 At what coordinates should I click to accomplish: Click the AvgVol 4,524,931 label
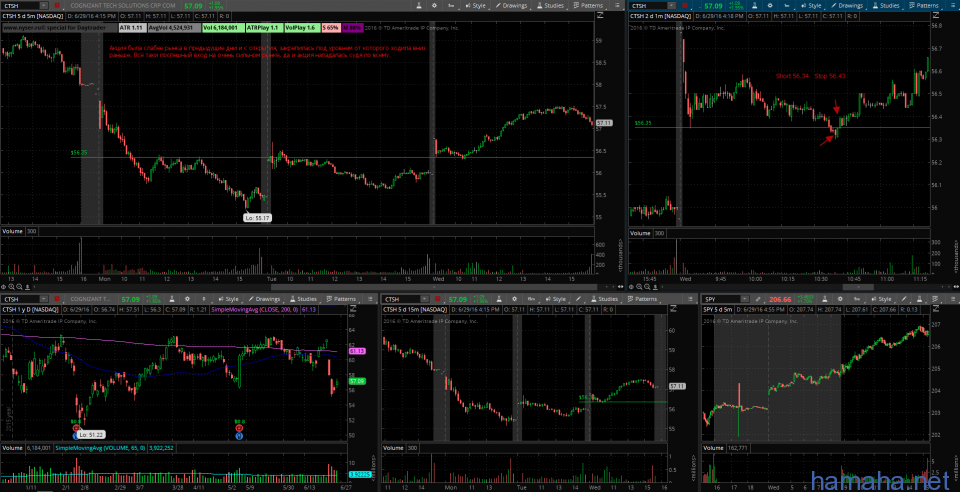click(x=173, y=28)
